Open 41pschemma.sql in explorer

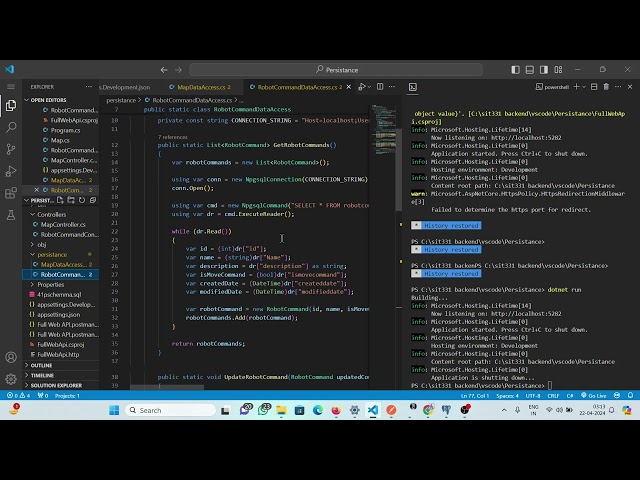point(60,294)
